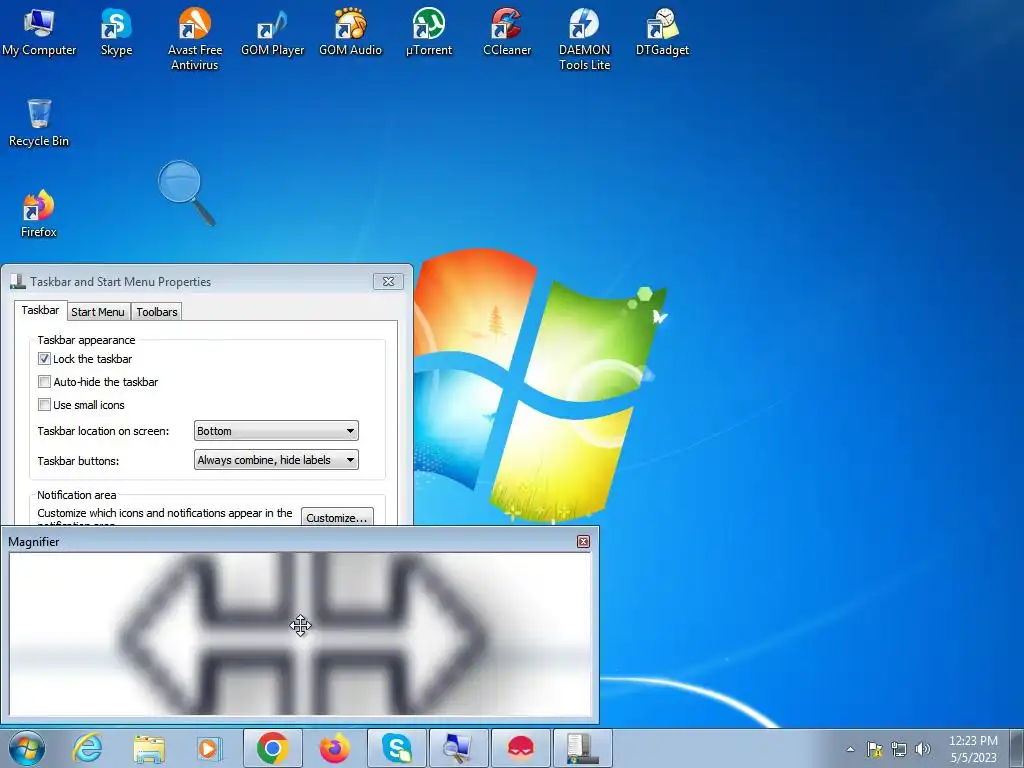Select the Firefox desktop shortcut
The image size is (1024, 768).
(39, 214)
